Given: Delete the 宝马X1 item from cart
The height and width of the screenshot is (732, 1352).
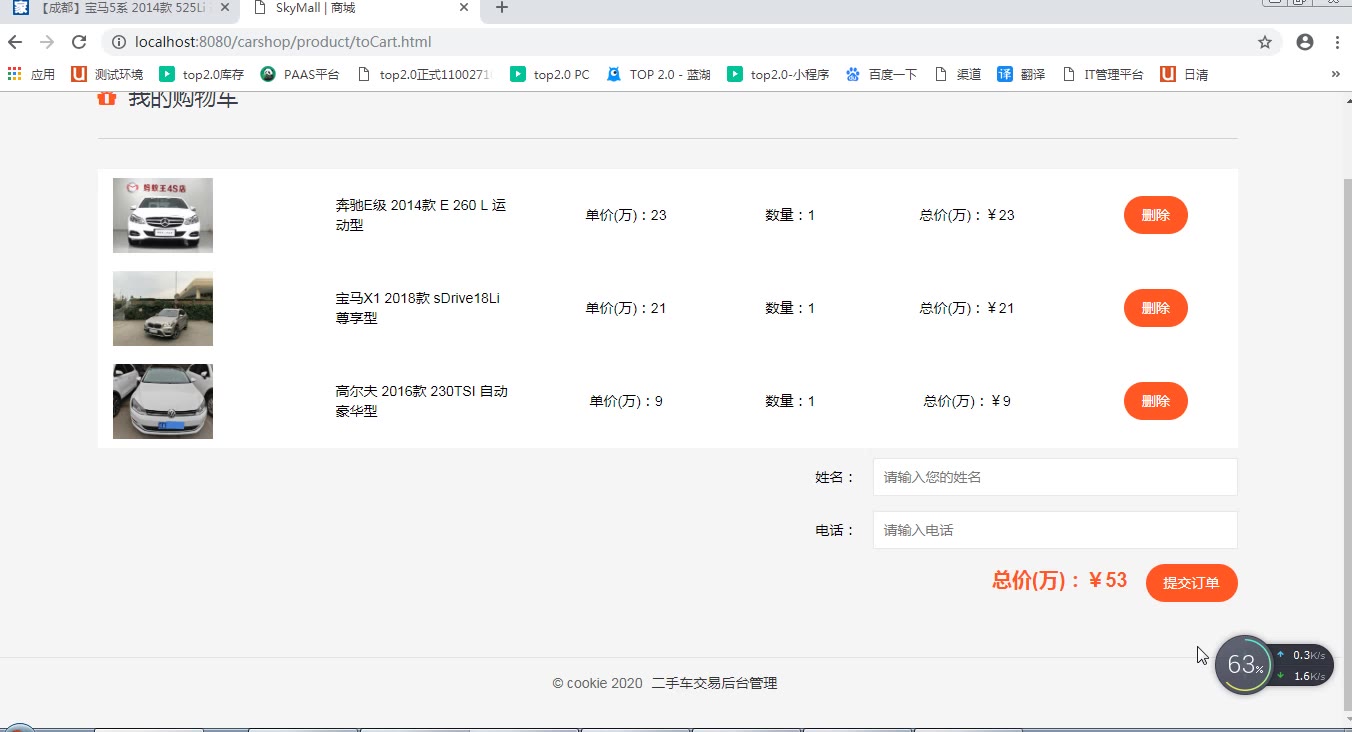Looking at the screenshot, I should click(x=1155, y=308).
